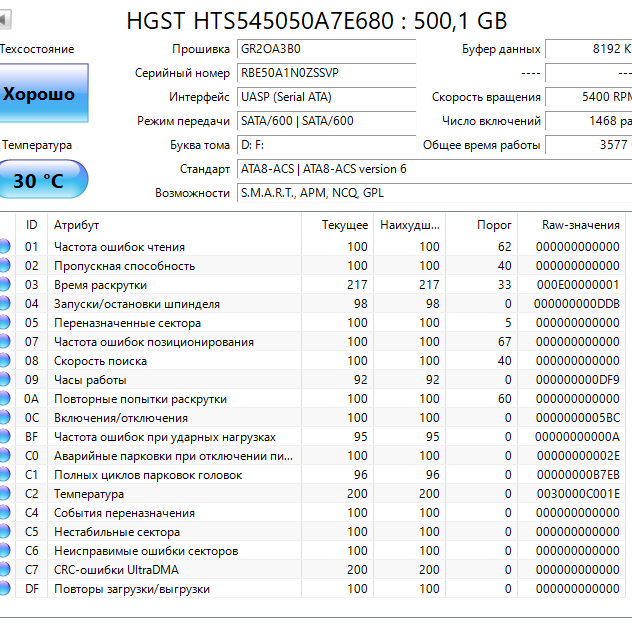The image size is (632, 625).
Task: Click the Стандарт field ATA8-ACS
Action: [x=434, y=169]
